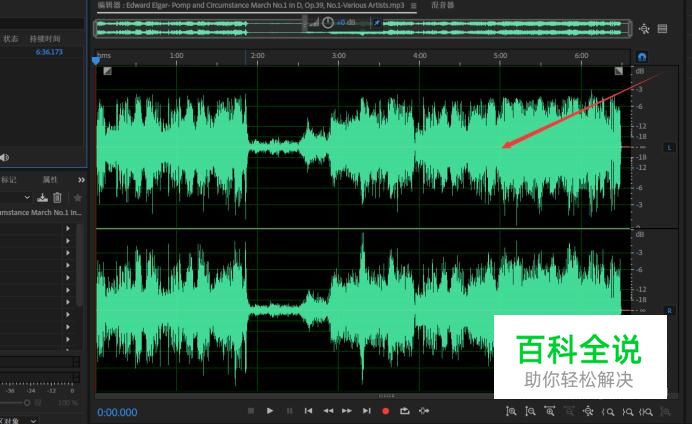Click the Zoom In amplitude icon
The width and height of the screenshot is (692, 424).
click(x=511, y=412)
